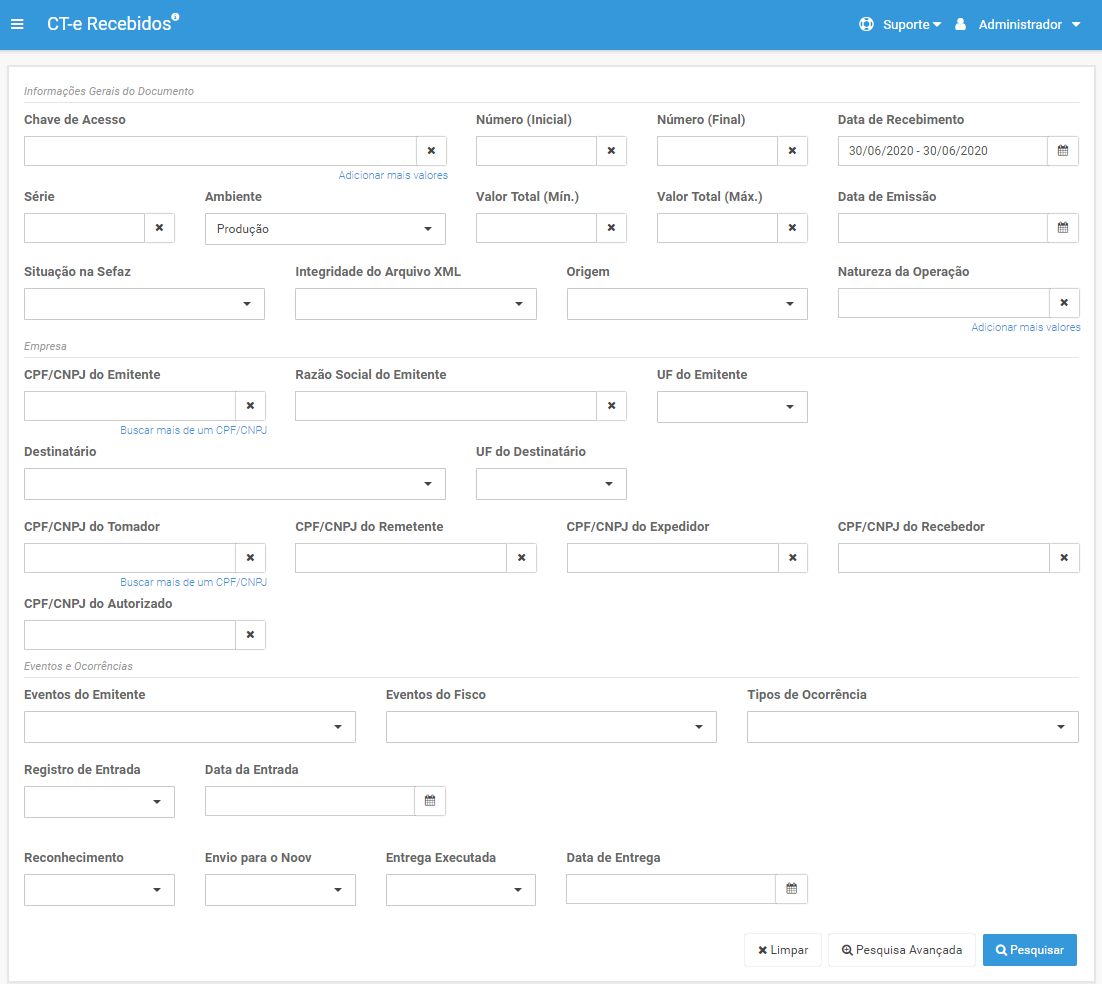This screenshot has width=1102, height=989.
Task: Click Buscar mais de um CPF/CNPJ under Tomador
Action: 193,583
